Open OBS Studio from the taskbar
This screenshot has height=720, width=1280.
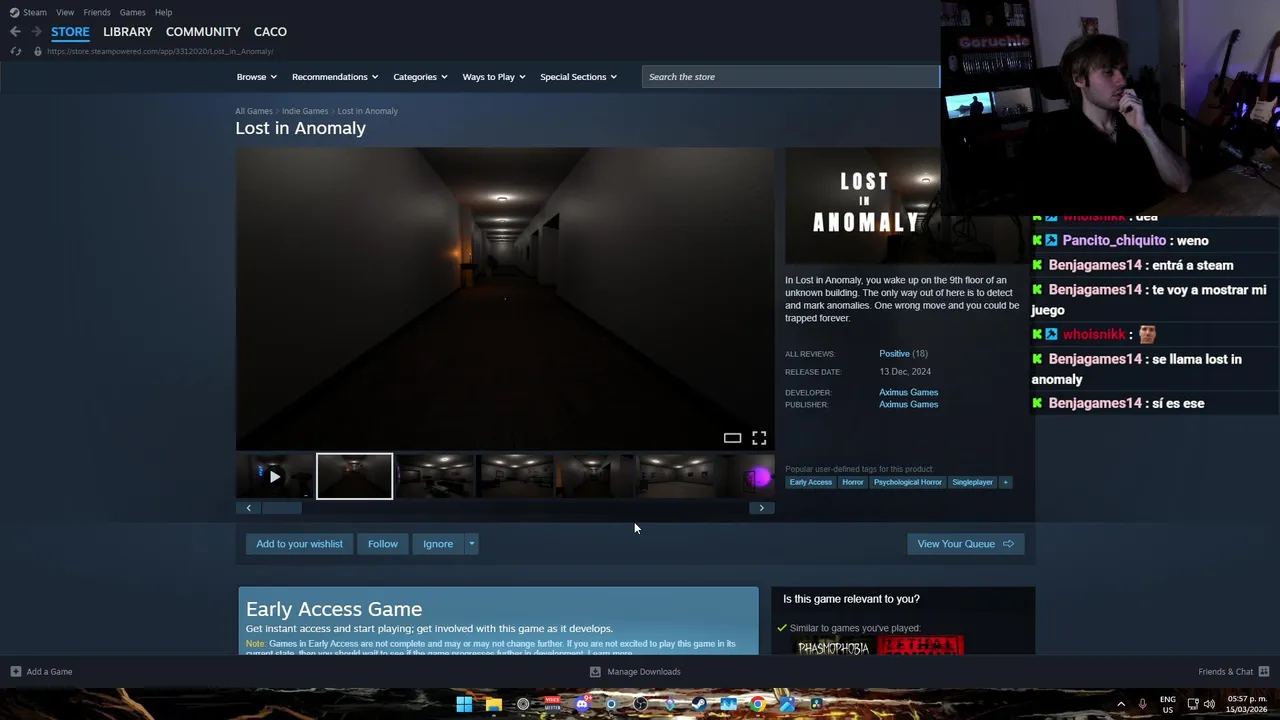tap(640, 704)
